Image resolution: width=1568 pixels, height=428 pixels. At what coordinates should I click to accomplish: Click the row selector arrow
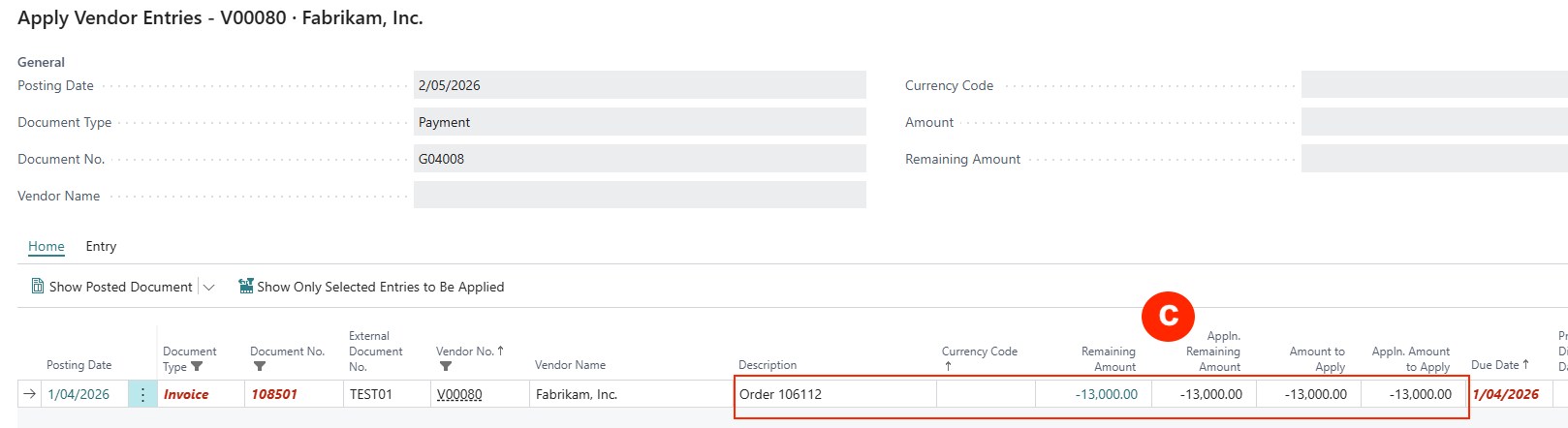(x=30, y=394)
